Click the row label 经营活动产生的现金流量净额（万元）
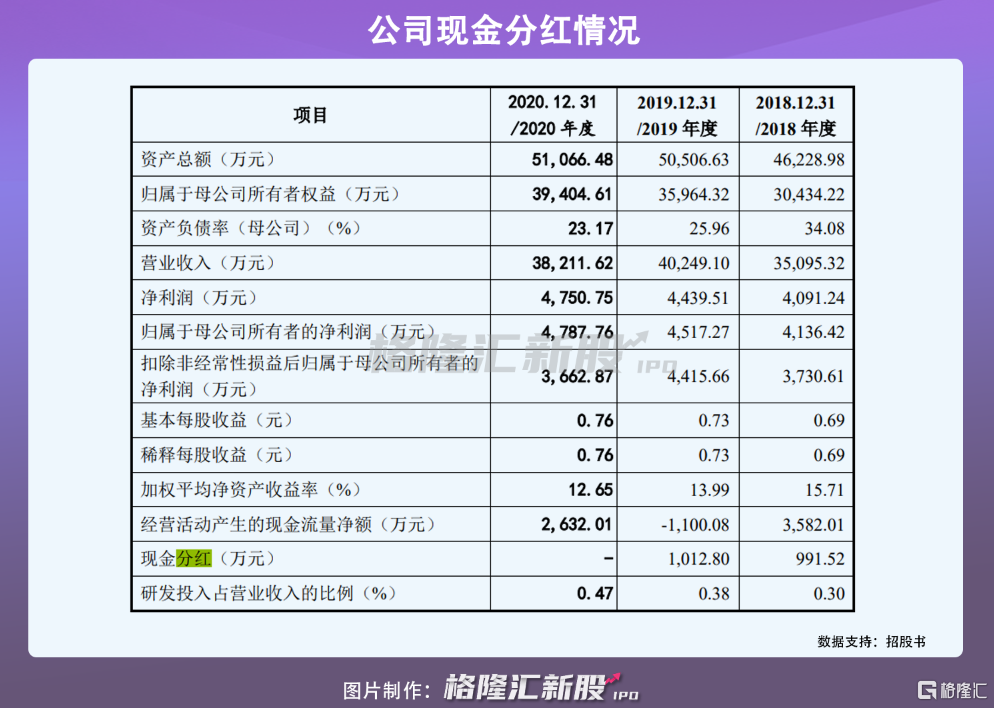Viewport: 994px width, 708px height. pos(288,524)
